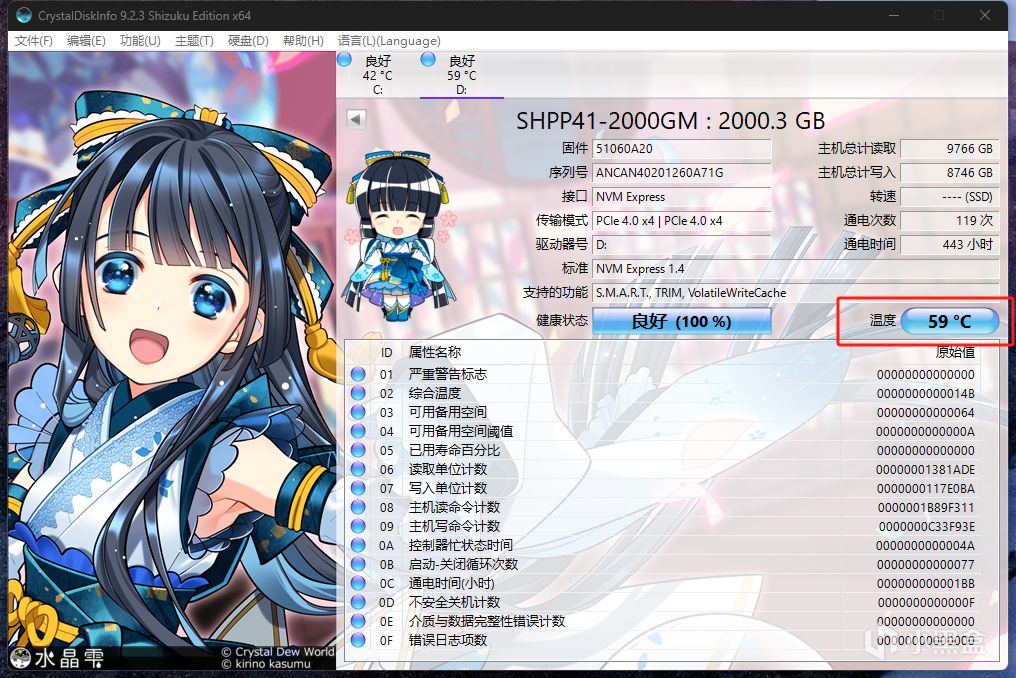The height and width of the screenshot is (678, 1016).
Task: Click the 良好 (100 %) health status button
Action: (682, 321)
